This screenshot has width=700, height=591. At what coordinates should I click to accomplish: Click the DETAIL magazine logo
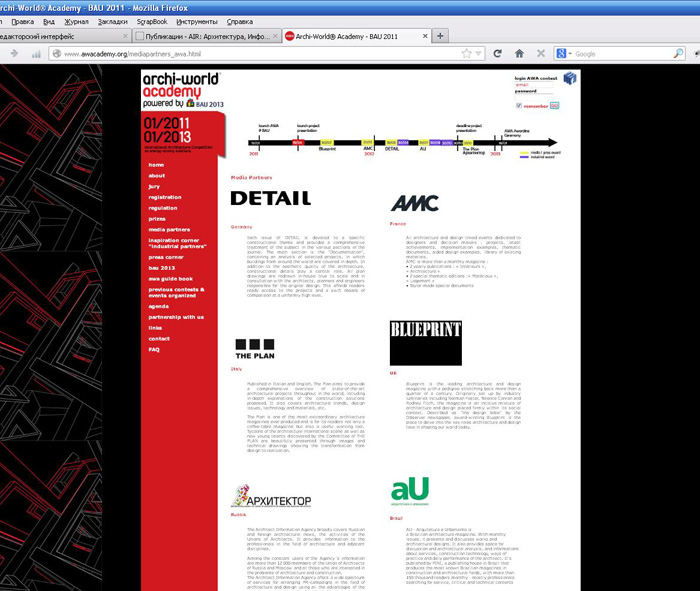(271, 198)
